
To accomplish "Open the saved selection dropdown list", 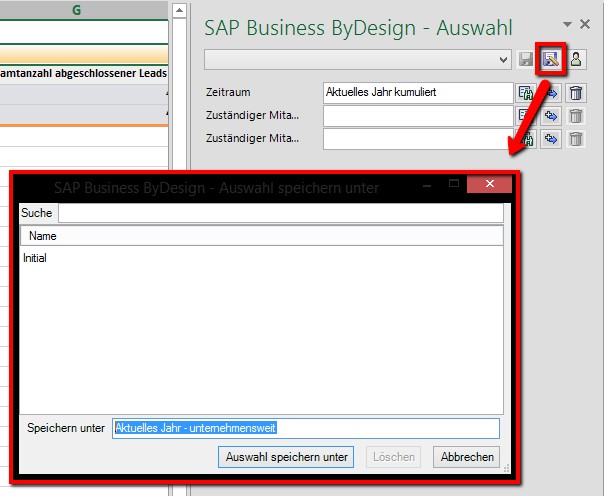I will tap(503, 60).
